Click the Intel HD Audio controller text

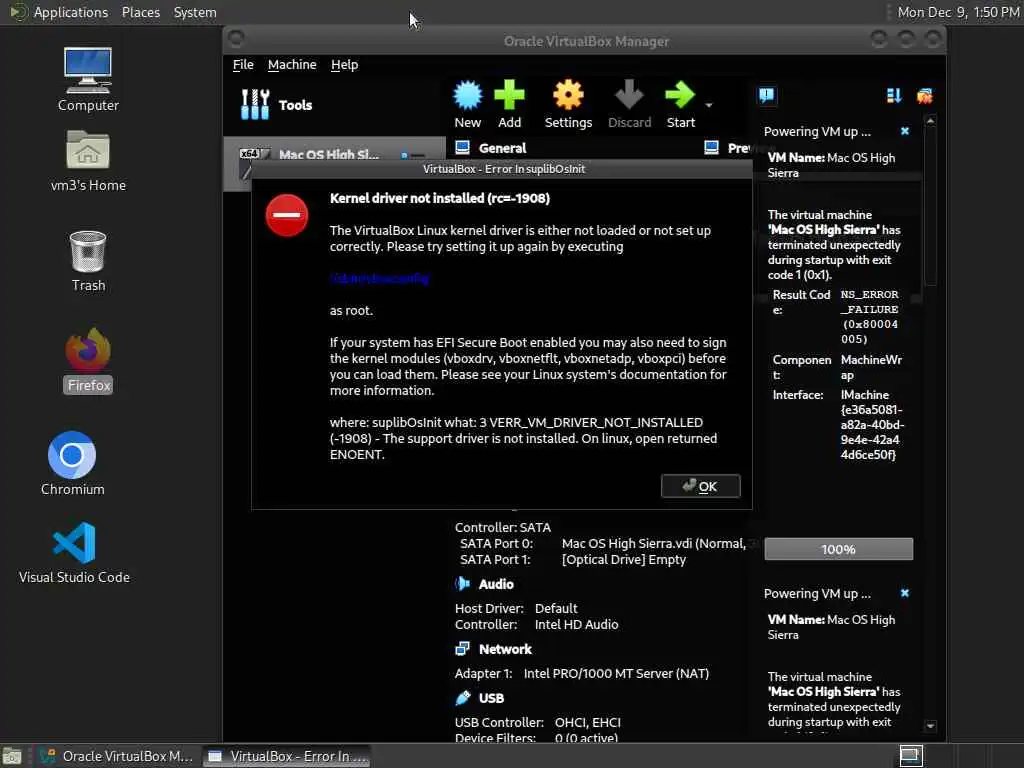click(x=576, y=624)
